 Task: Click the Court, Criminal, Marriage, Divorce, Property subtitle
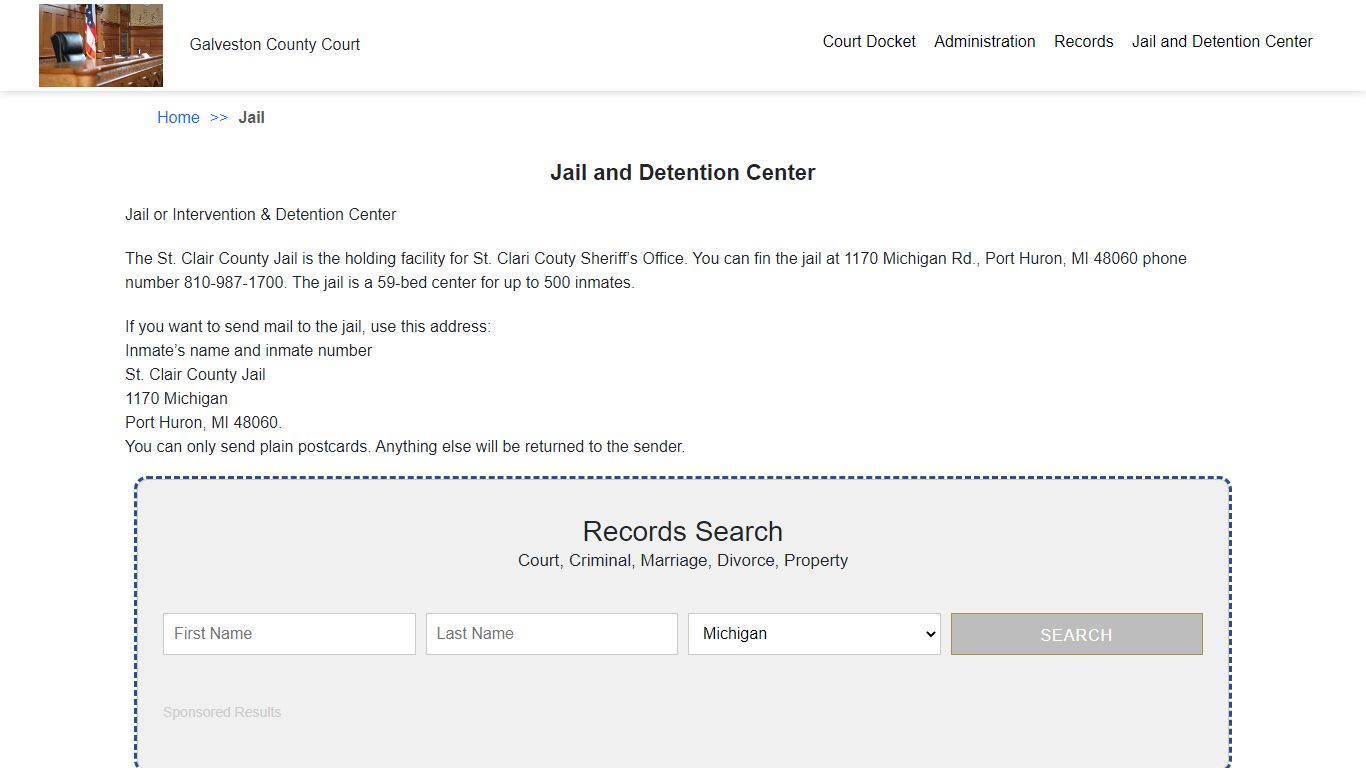click(682, 560)
